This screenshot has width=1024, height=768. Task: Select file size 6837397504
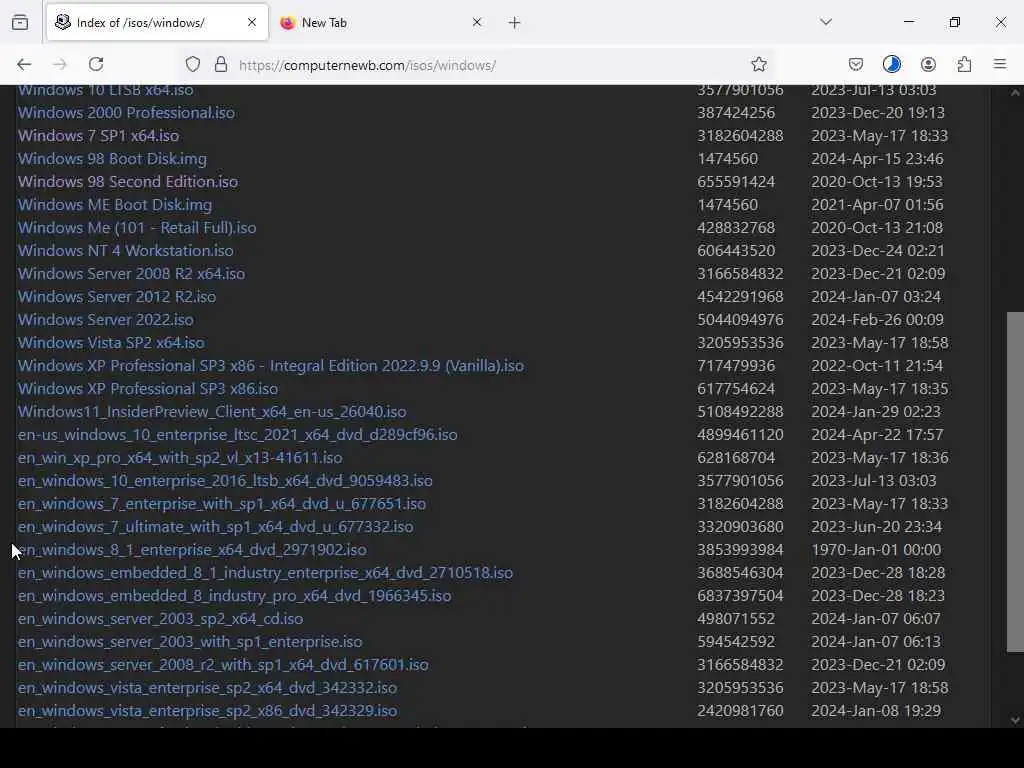pyautogui.click(x=740, y=596)
